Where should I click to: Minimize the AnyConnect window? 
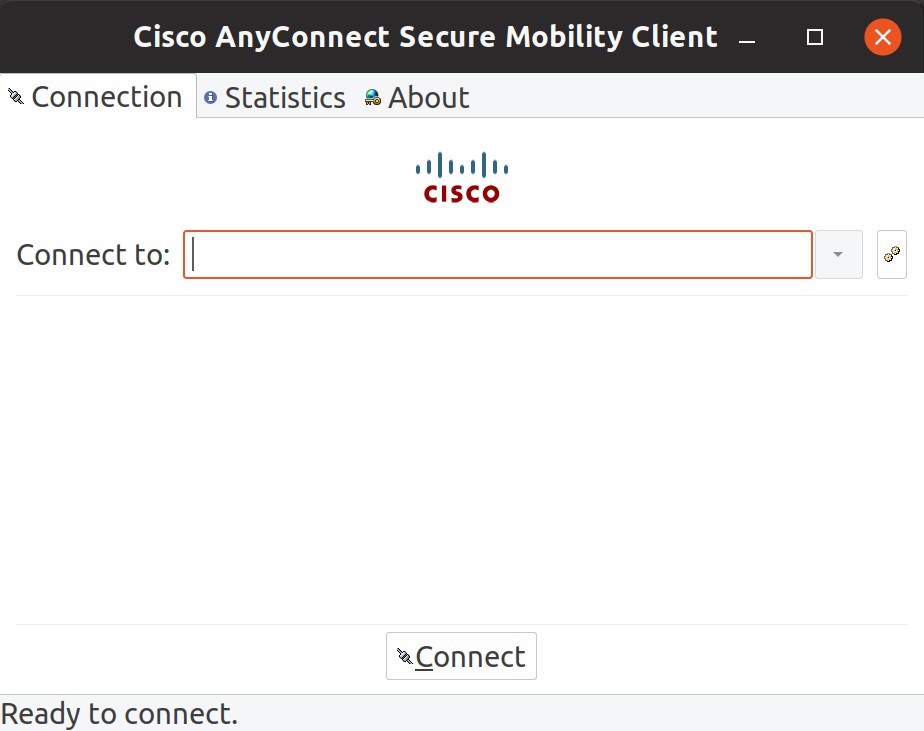(746, 38)
